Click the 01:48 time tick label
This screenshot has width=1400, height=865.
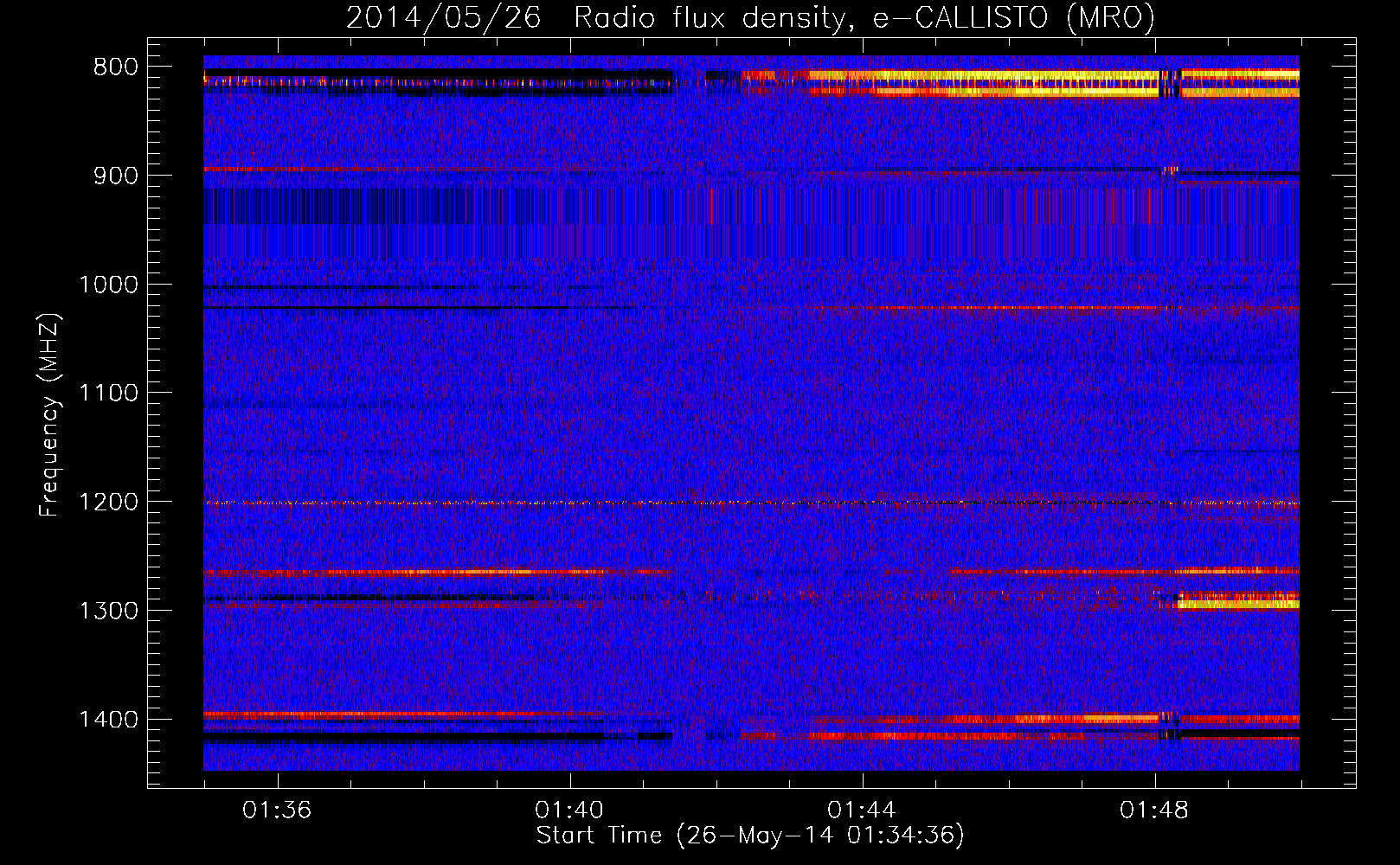tap(1154, 811)
